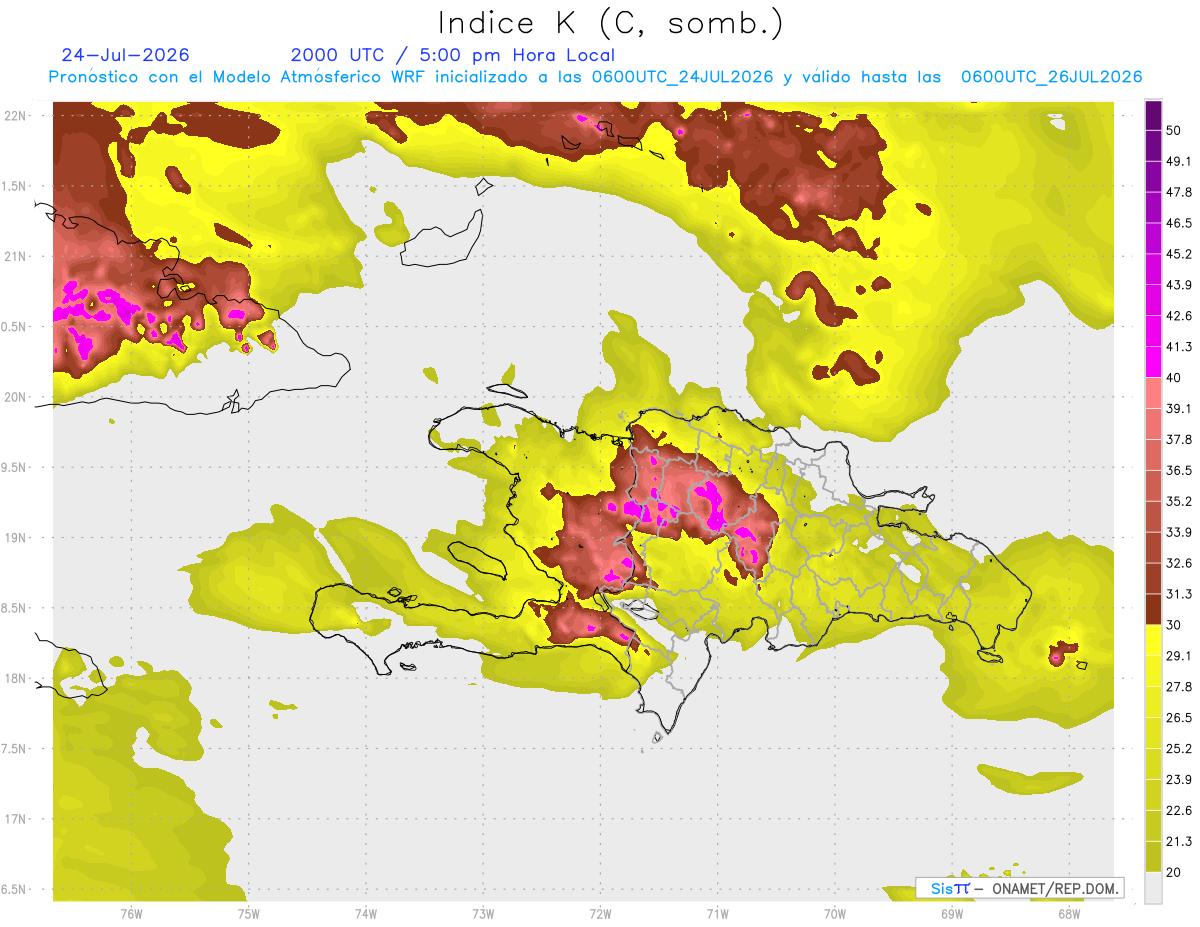Click the 9.5N latitude label
This screenshot has width=1200, height=927.
[15, 467]
